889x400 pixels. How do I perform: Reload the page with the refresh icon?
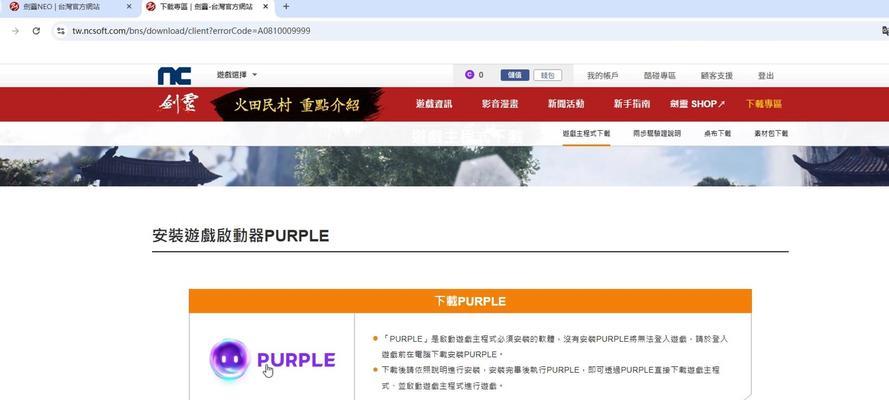[x=36, y=31]
